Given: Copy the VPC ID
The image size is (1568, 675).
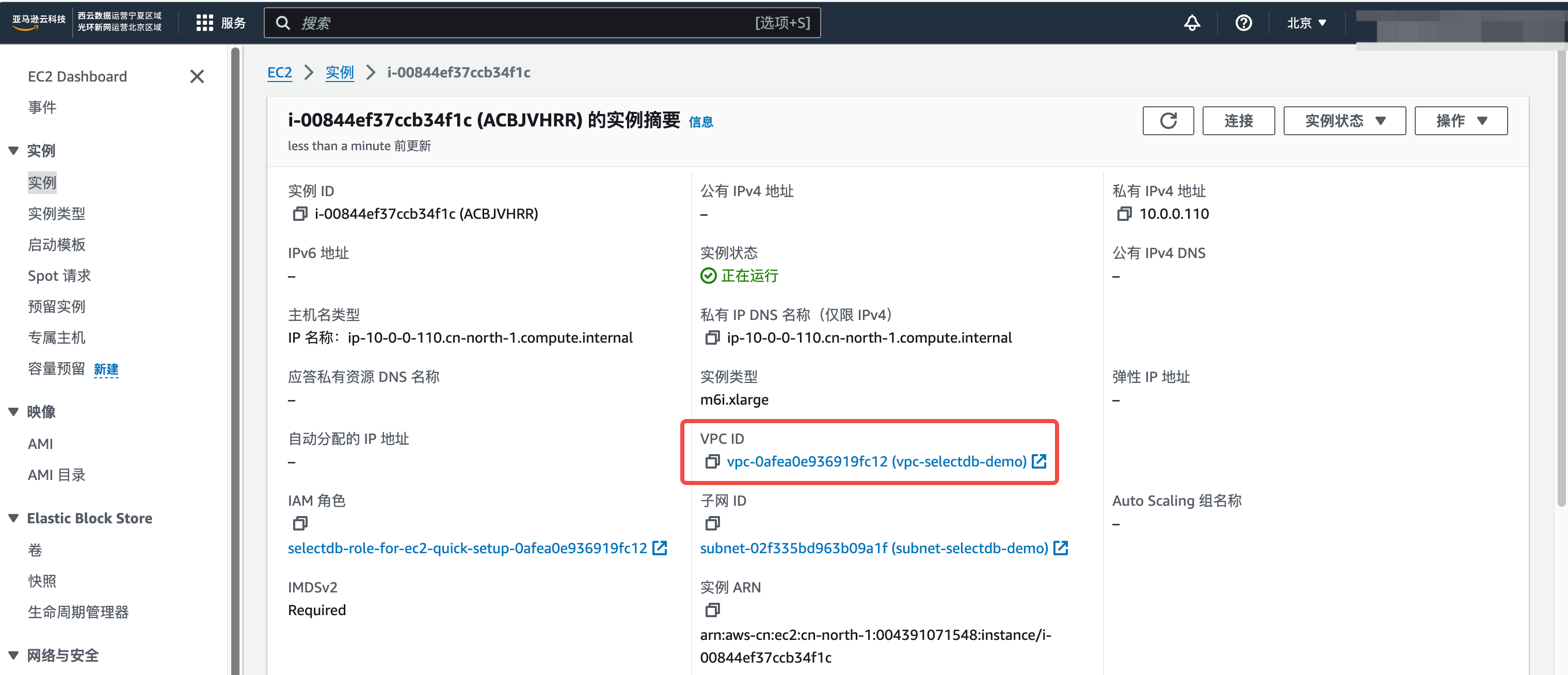Looking at the screenshot, I should pyautogui.click(x=712, y=462).
